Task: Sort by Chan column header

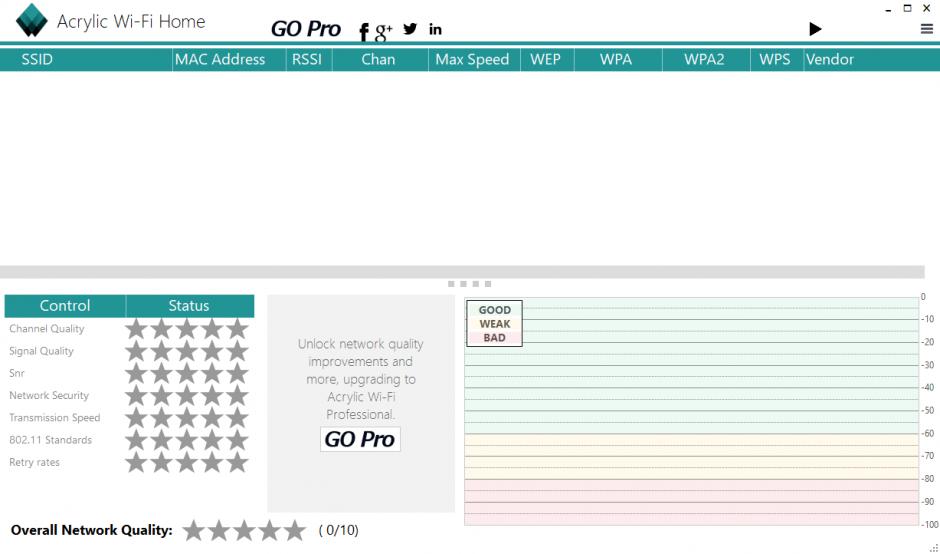Action: pyautogui.click(x=380, y=59)
